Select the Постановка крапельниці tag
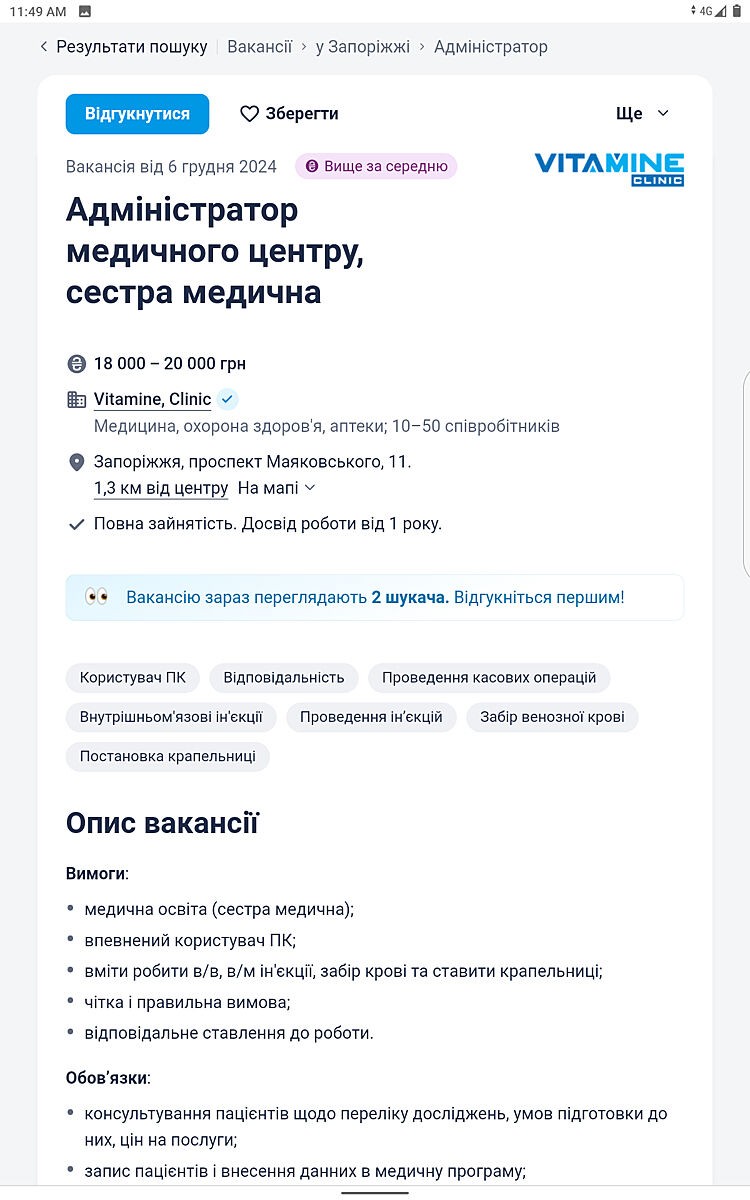 168,756
